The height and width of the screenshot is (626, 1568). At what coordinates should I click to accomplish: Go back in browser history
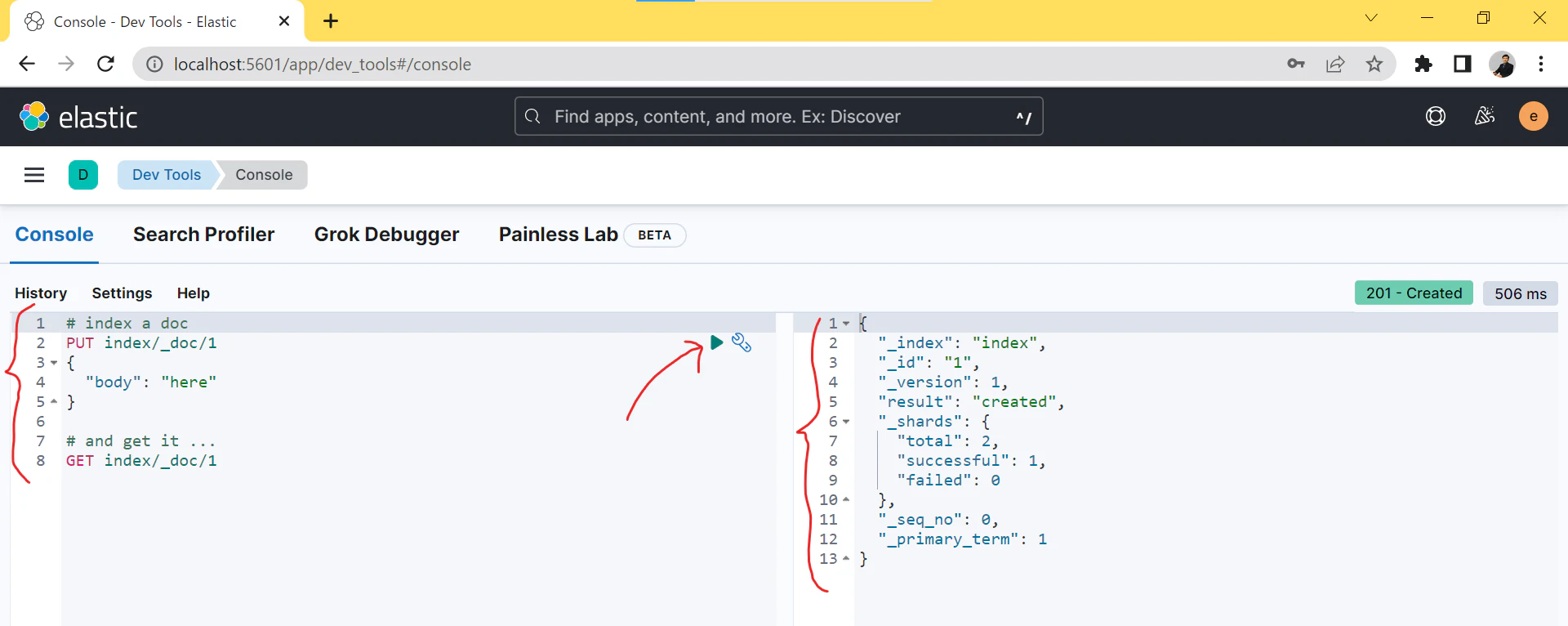pyautogui.click(x=27, y=64)
